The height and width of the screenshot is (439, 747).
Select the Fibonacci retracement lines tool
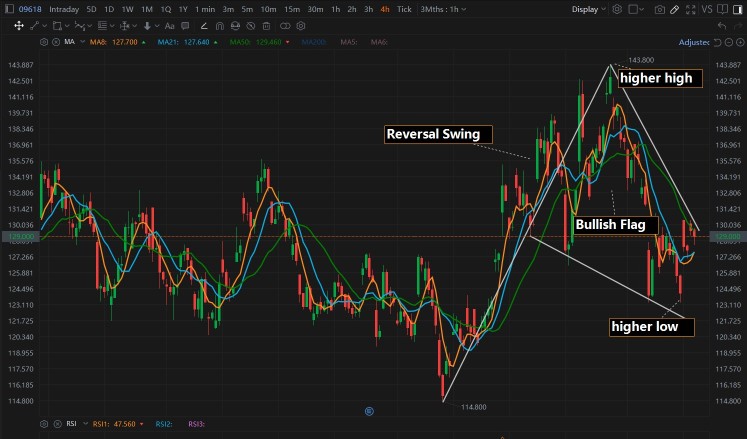[x=102, y=26]
